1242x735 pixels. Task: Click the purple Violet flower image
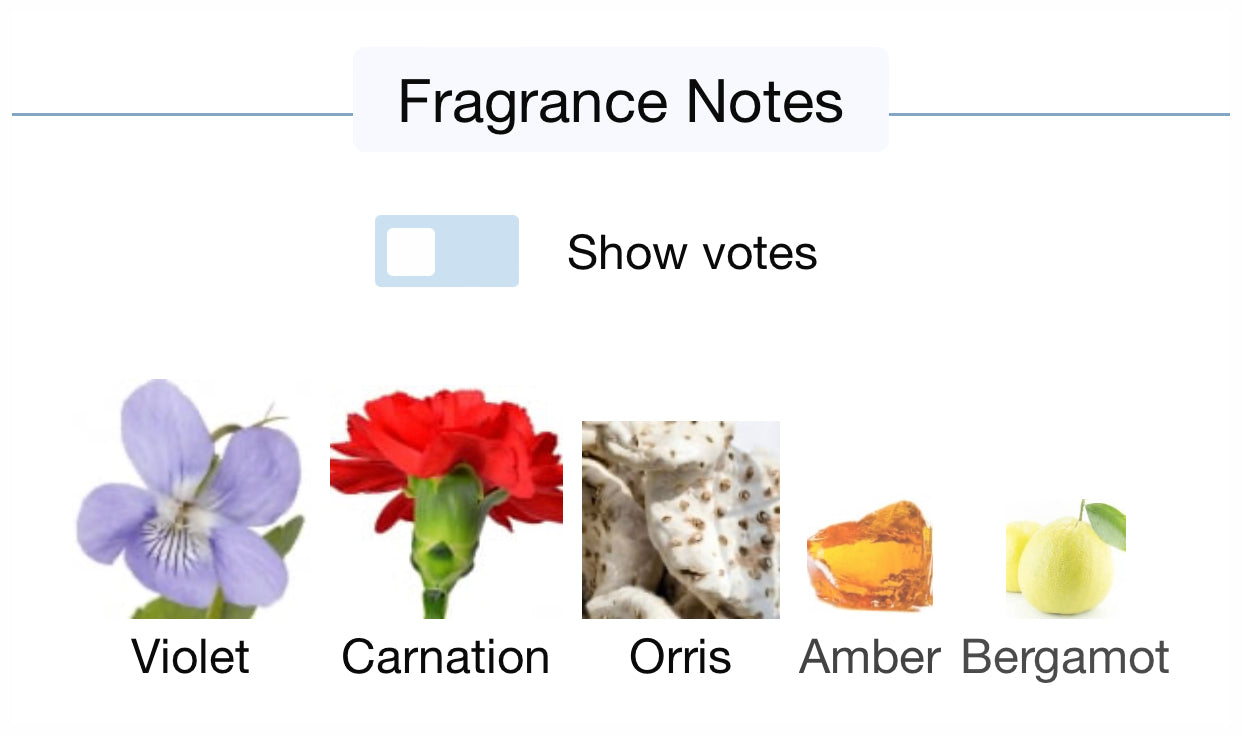[x=190, y=500]
